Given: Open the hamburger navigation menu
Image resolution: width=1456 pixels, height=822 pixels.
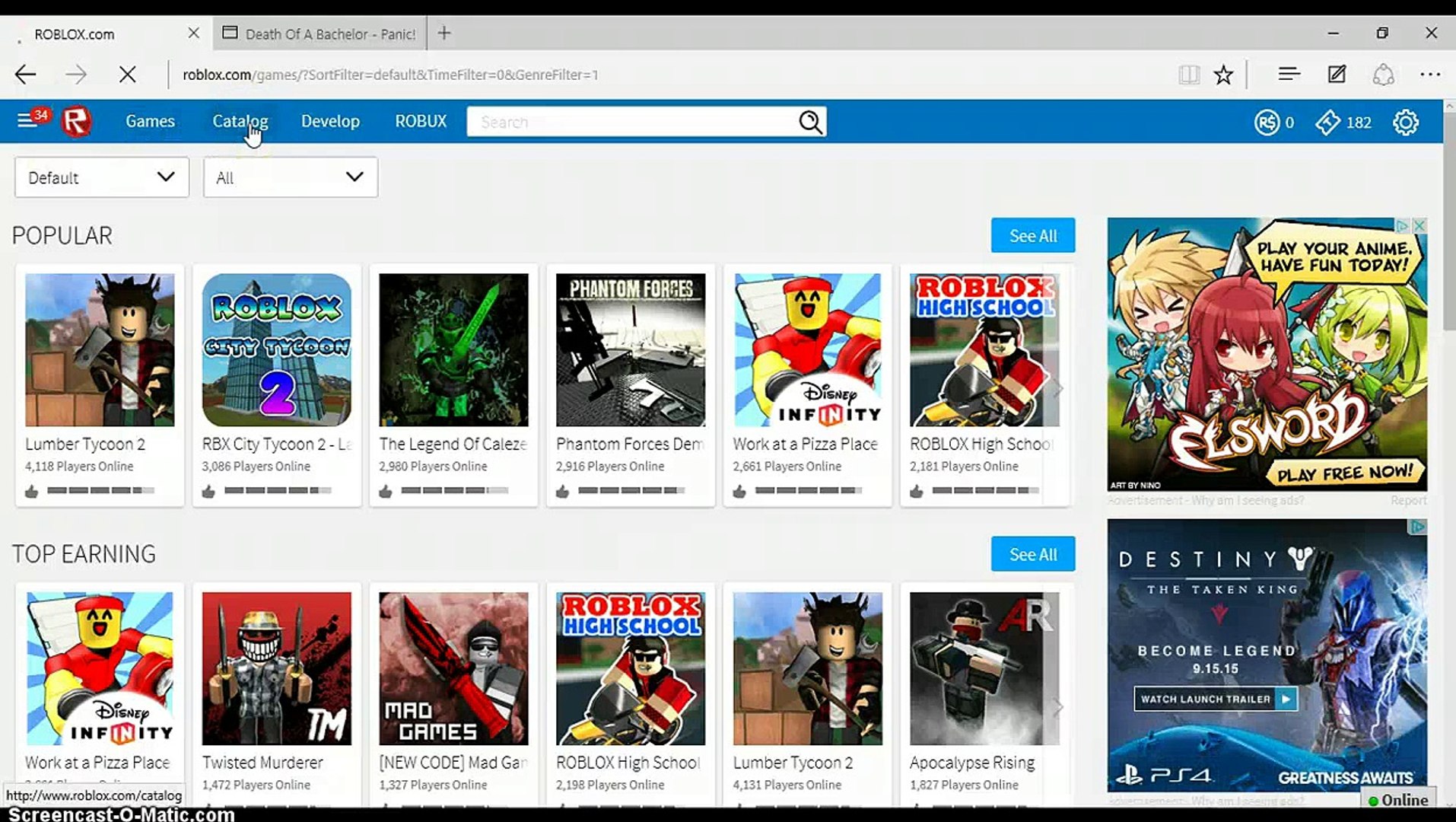Looking at the screenshot, I should [x=27, y=120].
